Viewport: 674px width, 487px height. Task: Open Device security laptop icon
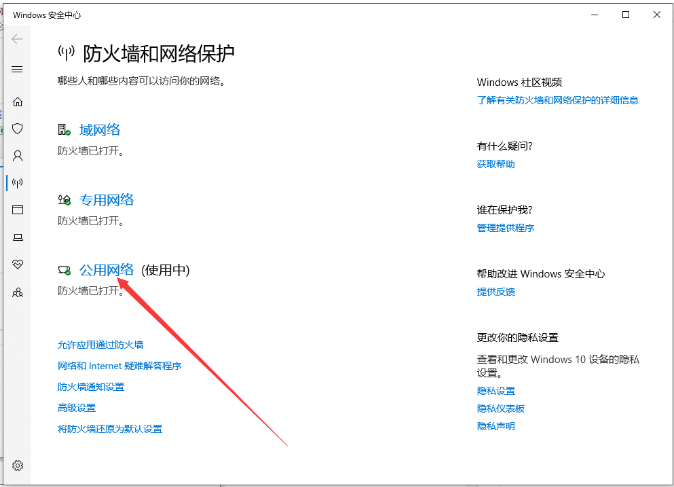(17, 237)
